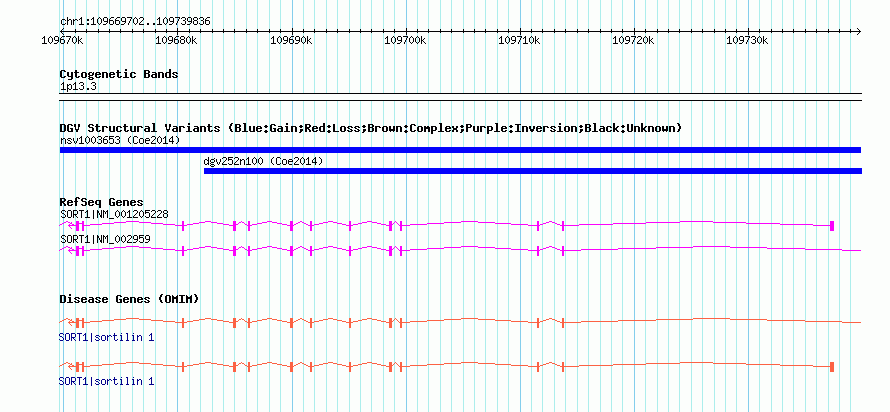Click the strand arrow of the NM_002959 transcript
The height and width of the screenshot is (412, 890).
tap(70, 250)
